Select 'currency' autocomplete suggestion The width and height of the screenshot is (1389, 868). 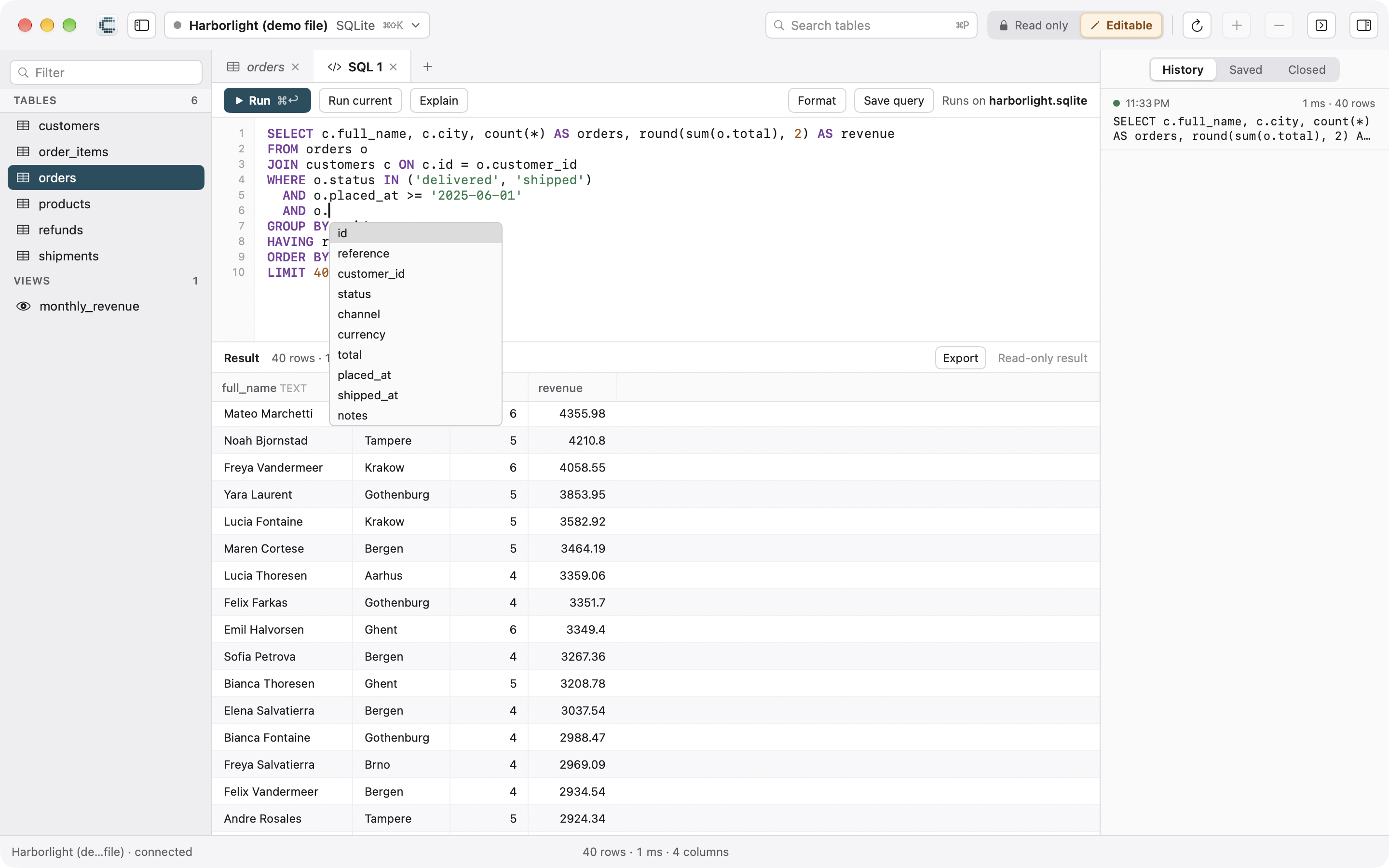(x=416, y=334)
